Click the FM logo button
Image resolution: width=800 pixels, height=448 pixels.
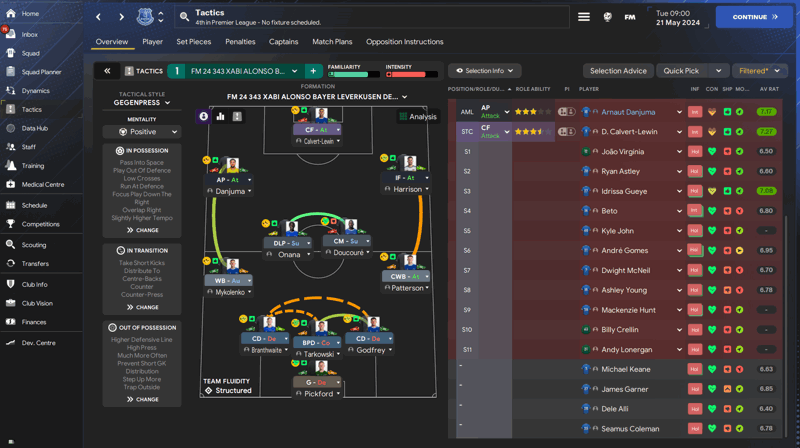click(x=630, y=17)
